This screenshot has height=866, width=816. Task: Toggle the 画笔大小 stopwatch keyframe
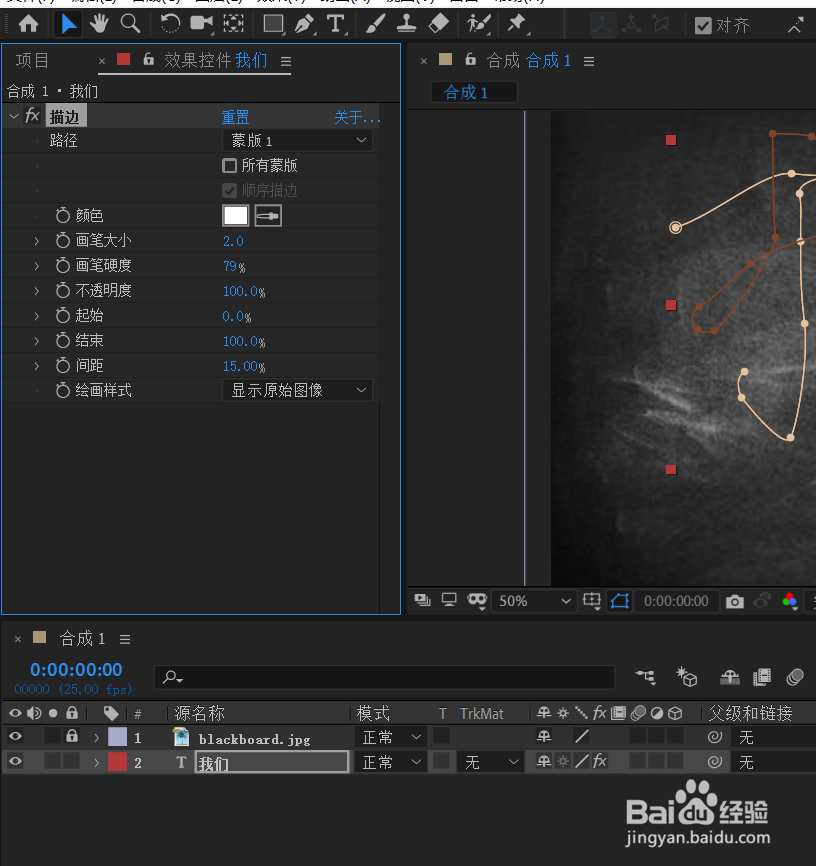pyautogui.click(x=62, y=241)
